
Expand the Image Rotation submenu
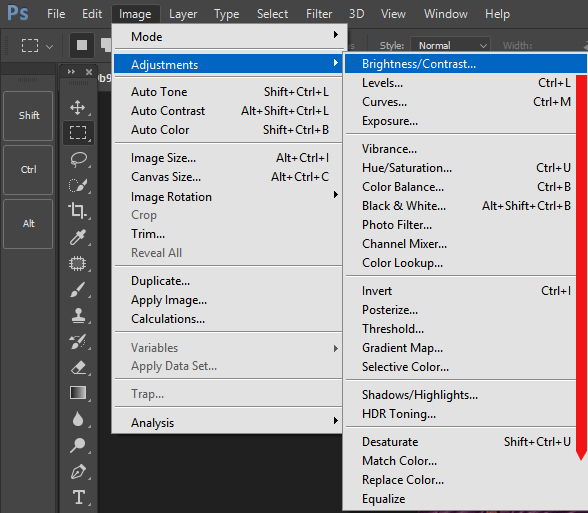coord(229,196)
